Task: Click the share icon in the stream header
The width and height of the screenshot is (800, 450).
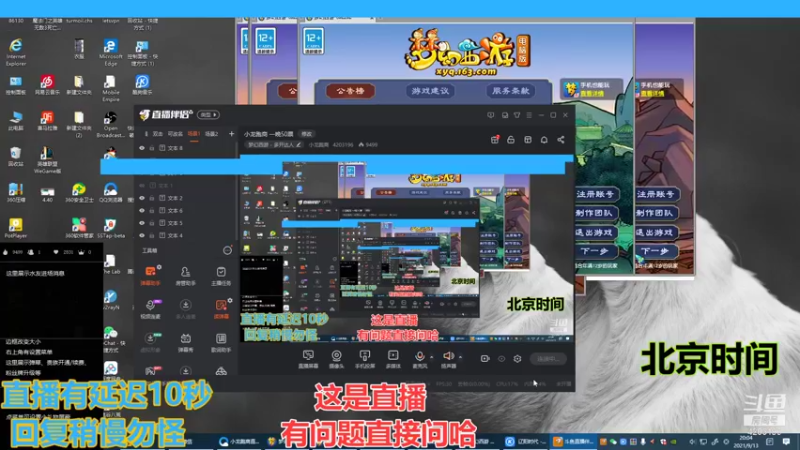Action: [561, 140]
